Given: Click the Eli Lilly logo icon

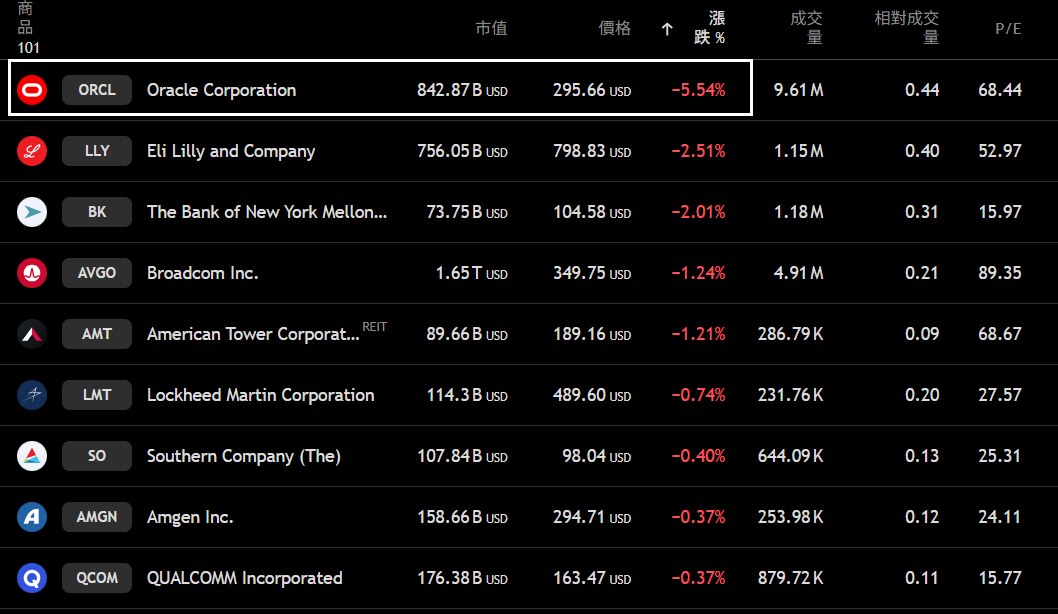Looking at the screenshot, I should (32, 151).
